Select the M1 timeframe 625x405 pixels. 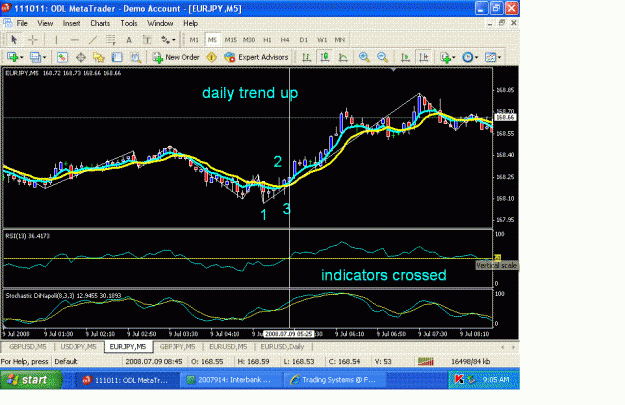(x=194, y=39)
